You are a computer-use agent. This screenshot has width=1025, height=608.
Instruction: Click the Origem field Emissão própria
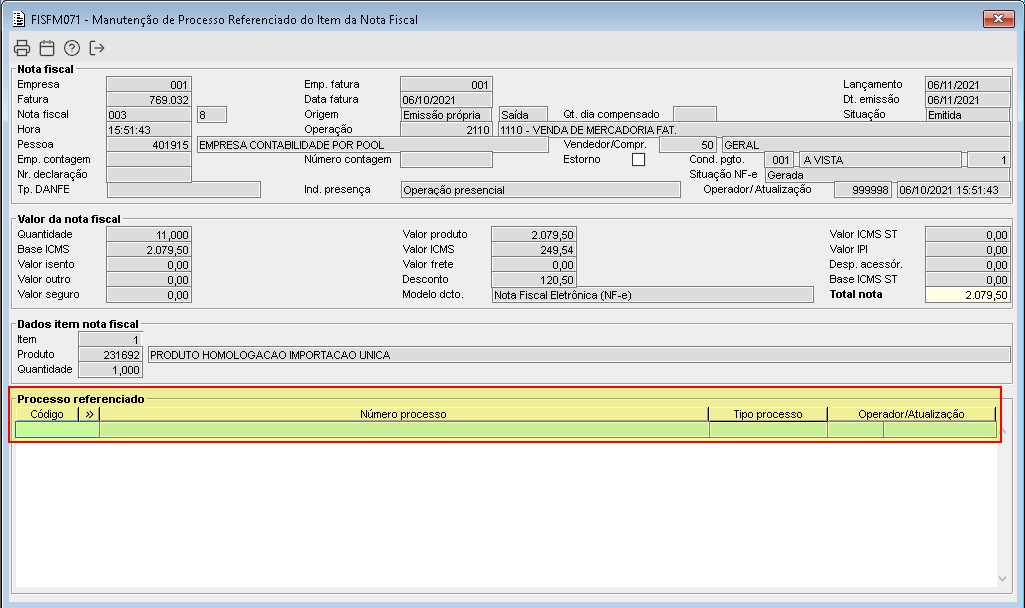click(x=446, y=114)
